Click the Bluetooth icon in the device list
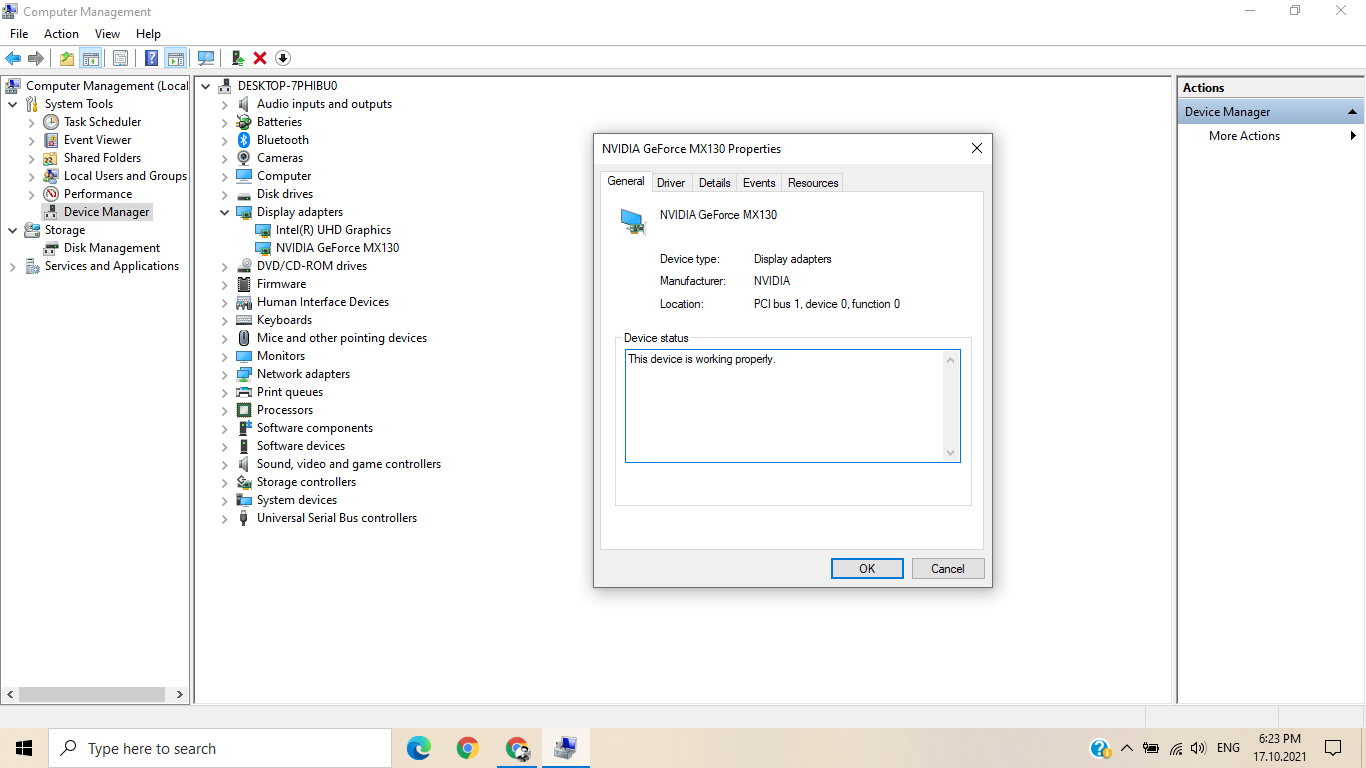Image resolution: width=1366 pixels, height=768 pixels. pos(243,140)
